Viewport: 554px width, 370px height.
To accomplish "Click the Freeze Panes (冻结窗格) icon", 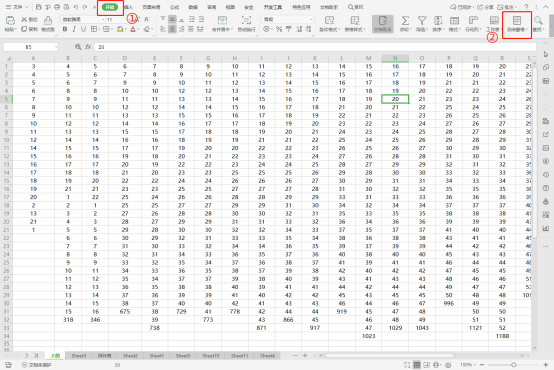I will (517, 20).
